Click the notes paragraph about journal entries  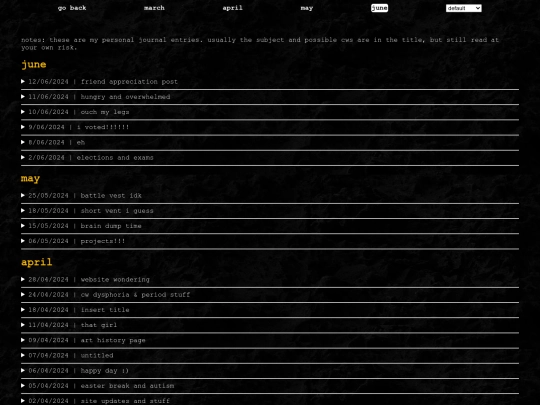pos(260,44)
